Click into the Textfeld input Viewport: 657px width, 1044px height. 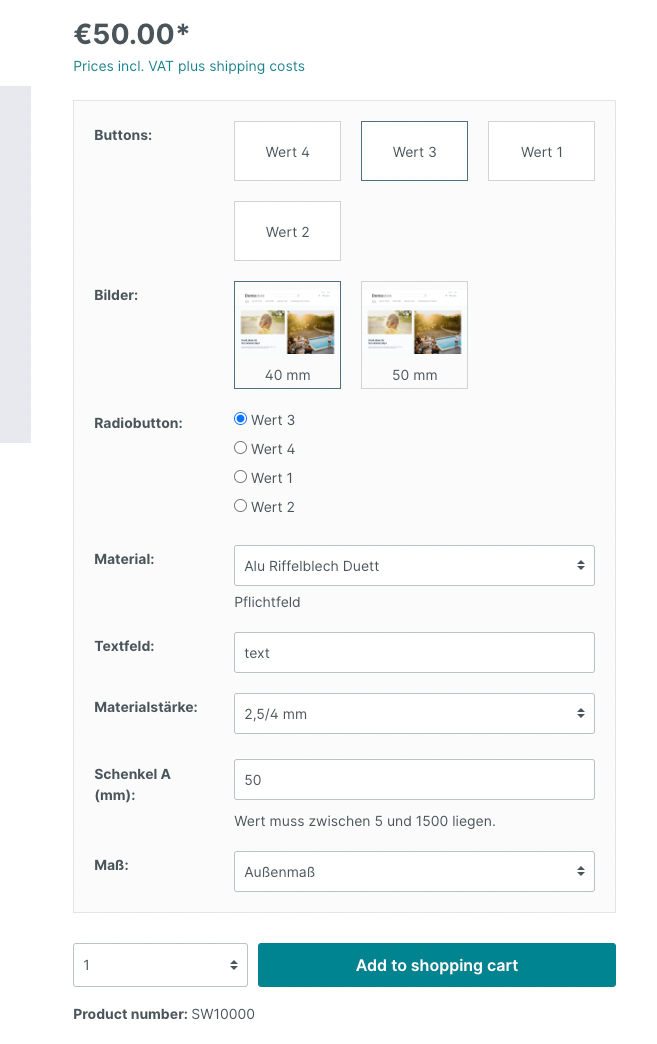pos(414,652)
